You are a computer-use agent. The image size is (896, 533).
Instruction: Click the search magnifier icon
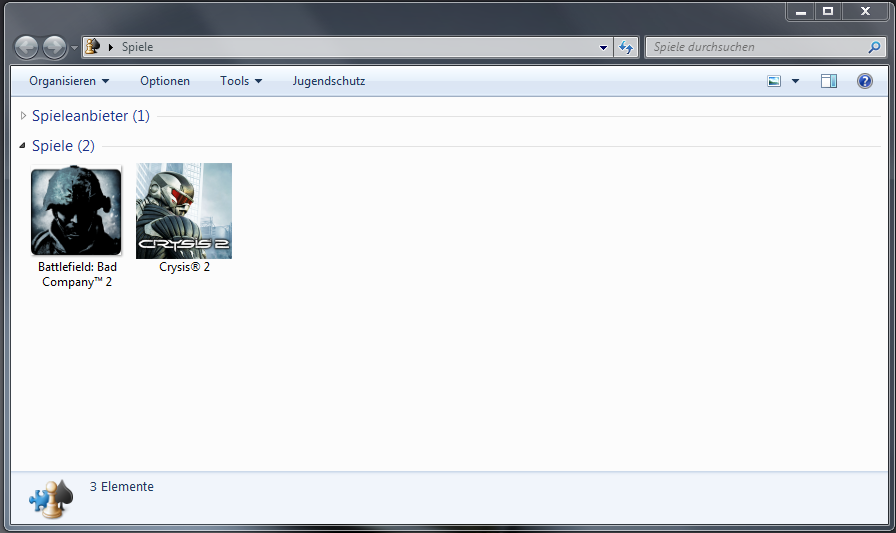pyautogui.click(x=874, y=47)
